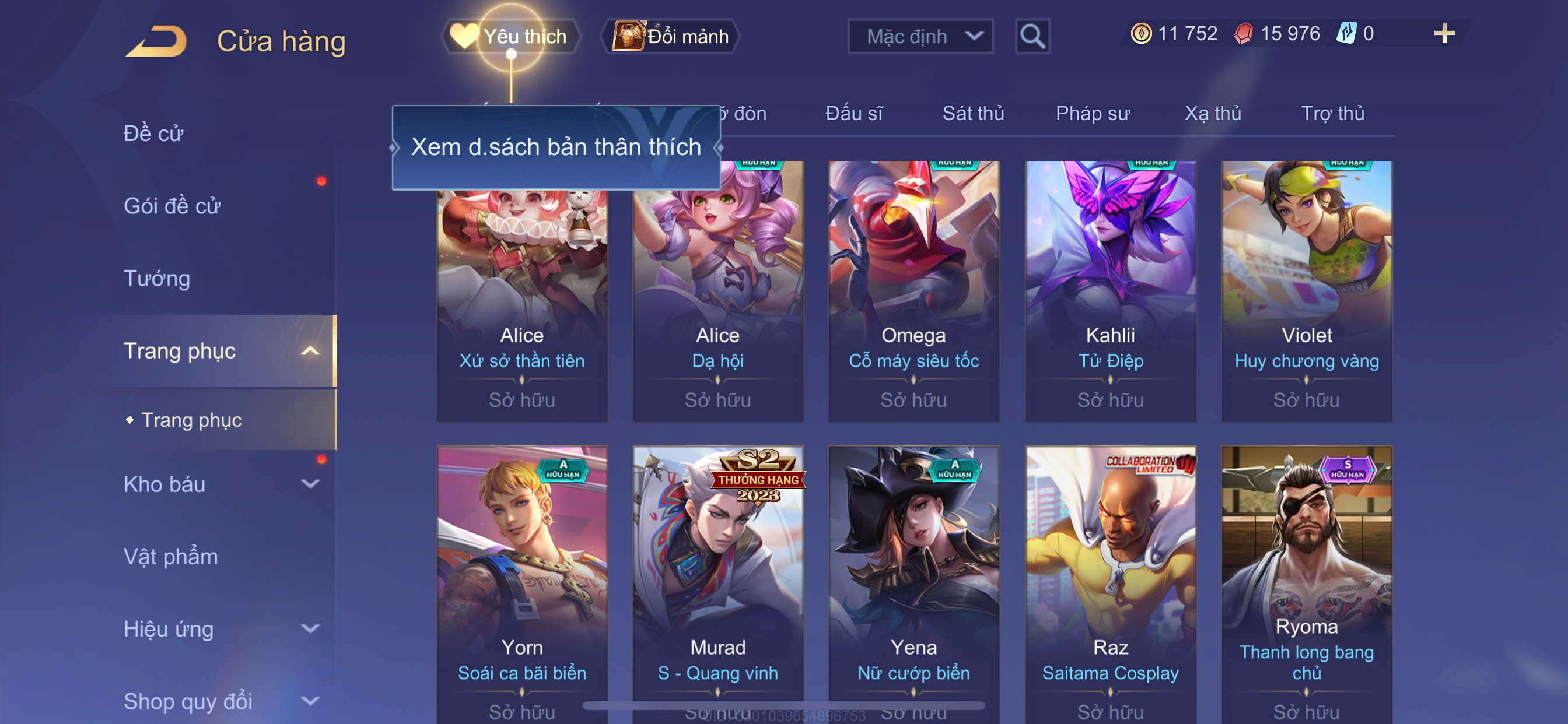This screenshot has width=1568, height=724.
Task: Click the gold coin currency icon
Action: coord(1140,33)
